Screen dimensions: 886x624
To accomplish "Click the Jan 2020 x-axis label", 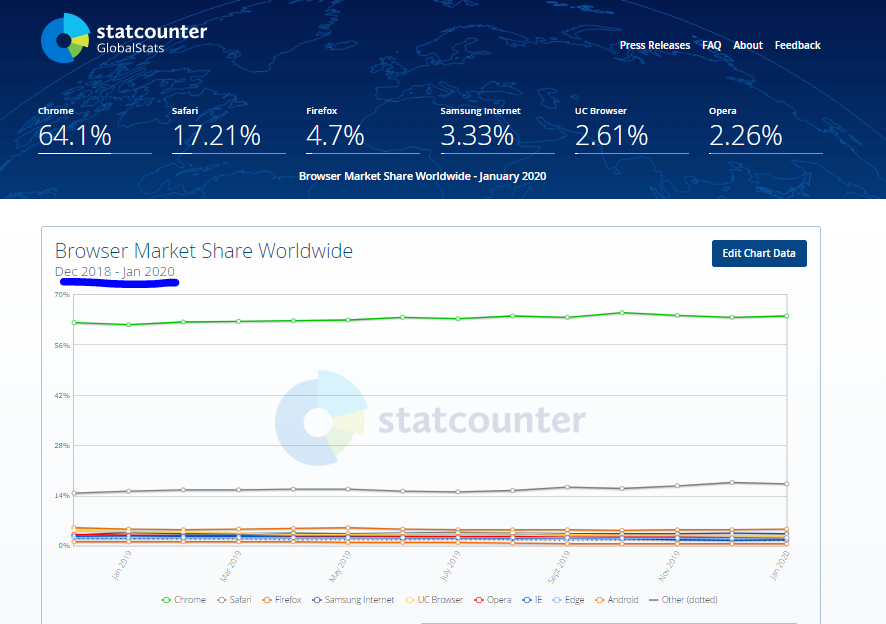I will [x=779, y=566].
